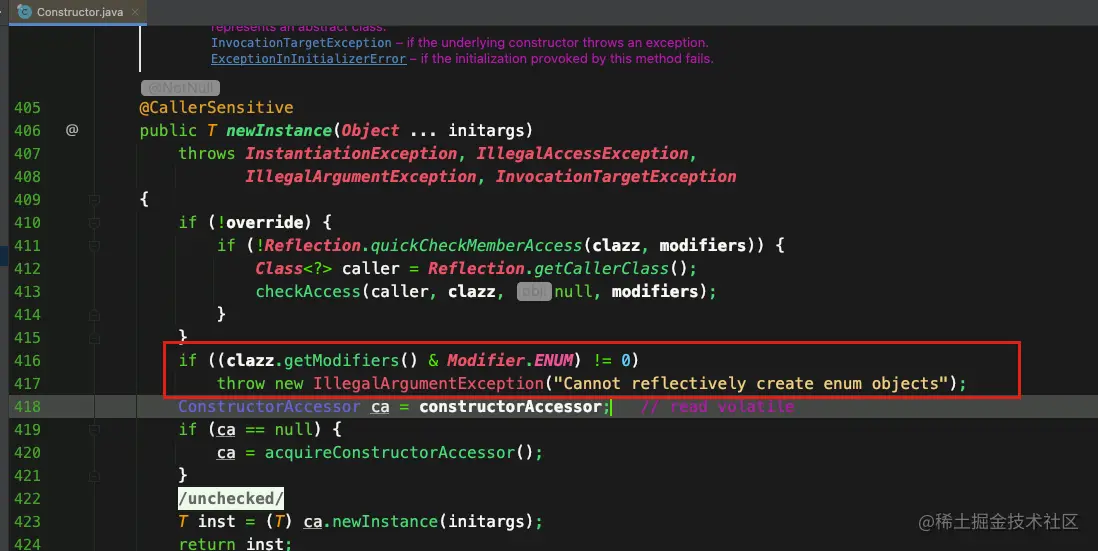
Task: Click line number 405 in the gutter
Action: click(27, 108)
